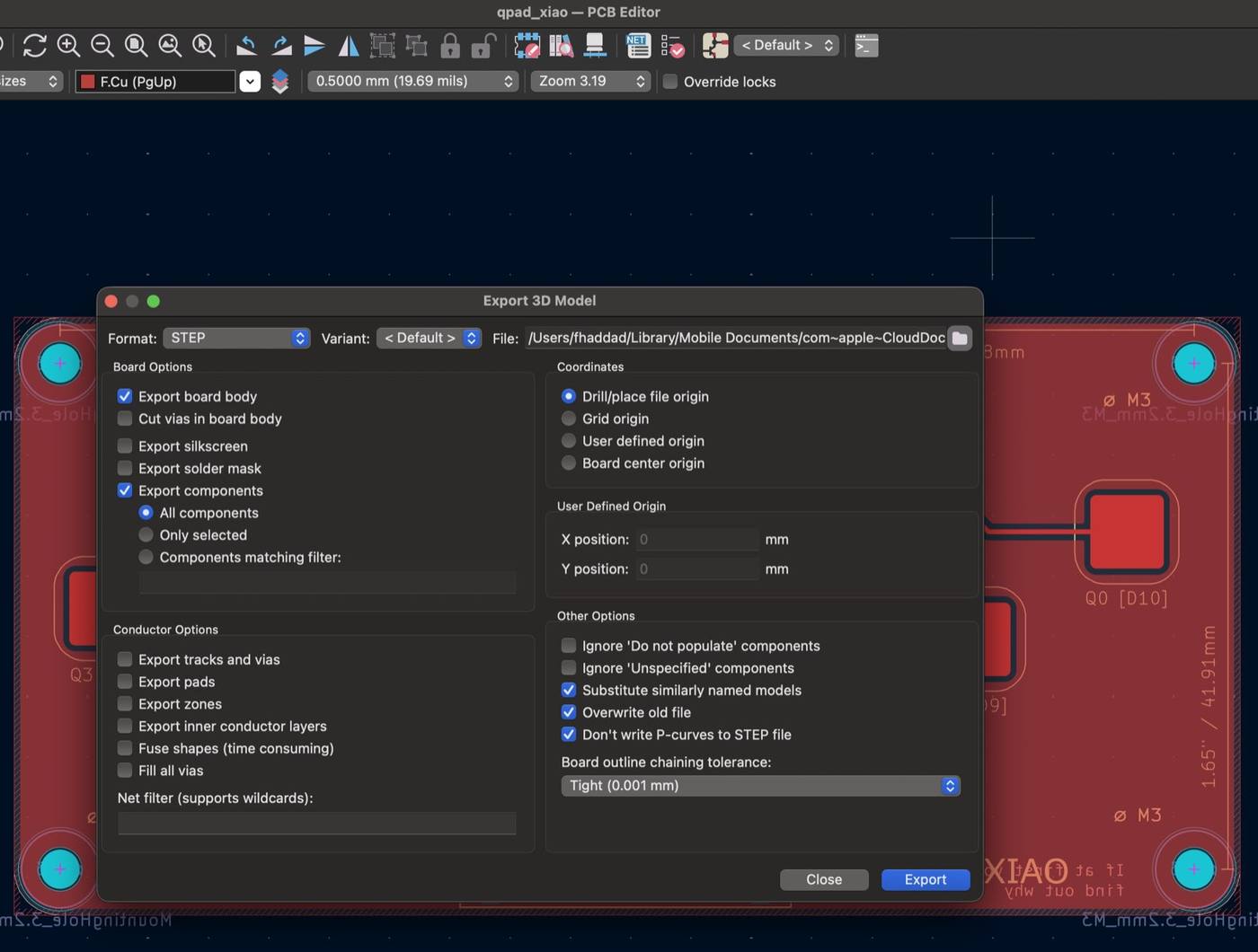This screenshot has width=1258, height=952.
Task: Click the Zoom to fit page icon
Action: (x=136, y=45)
